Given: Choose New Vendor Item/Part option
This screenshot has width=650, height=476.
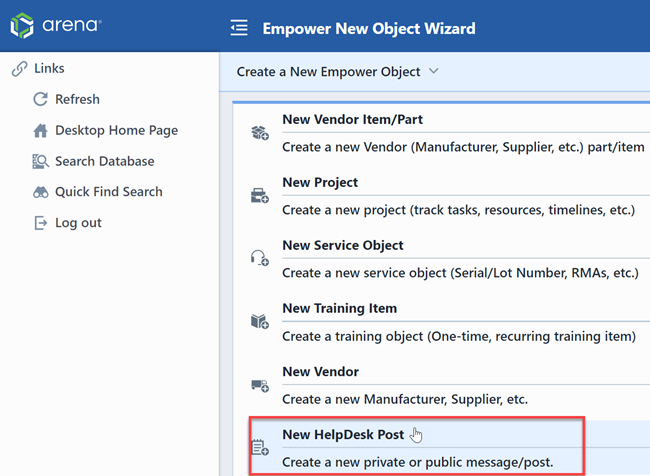Looking at the screenshot, I should click(352, 119).
